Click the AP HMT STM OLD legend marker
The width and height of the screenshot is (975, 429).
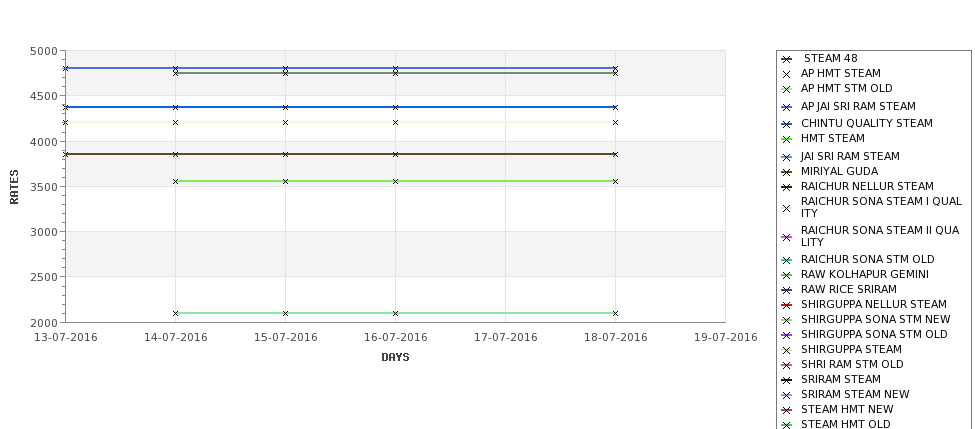pos(786,89)
